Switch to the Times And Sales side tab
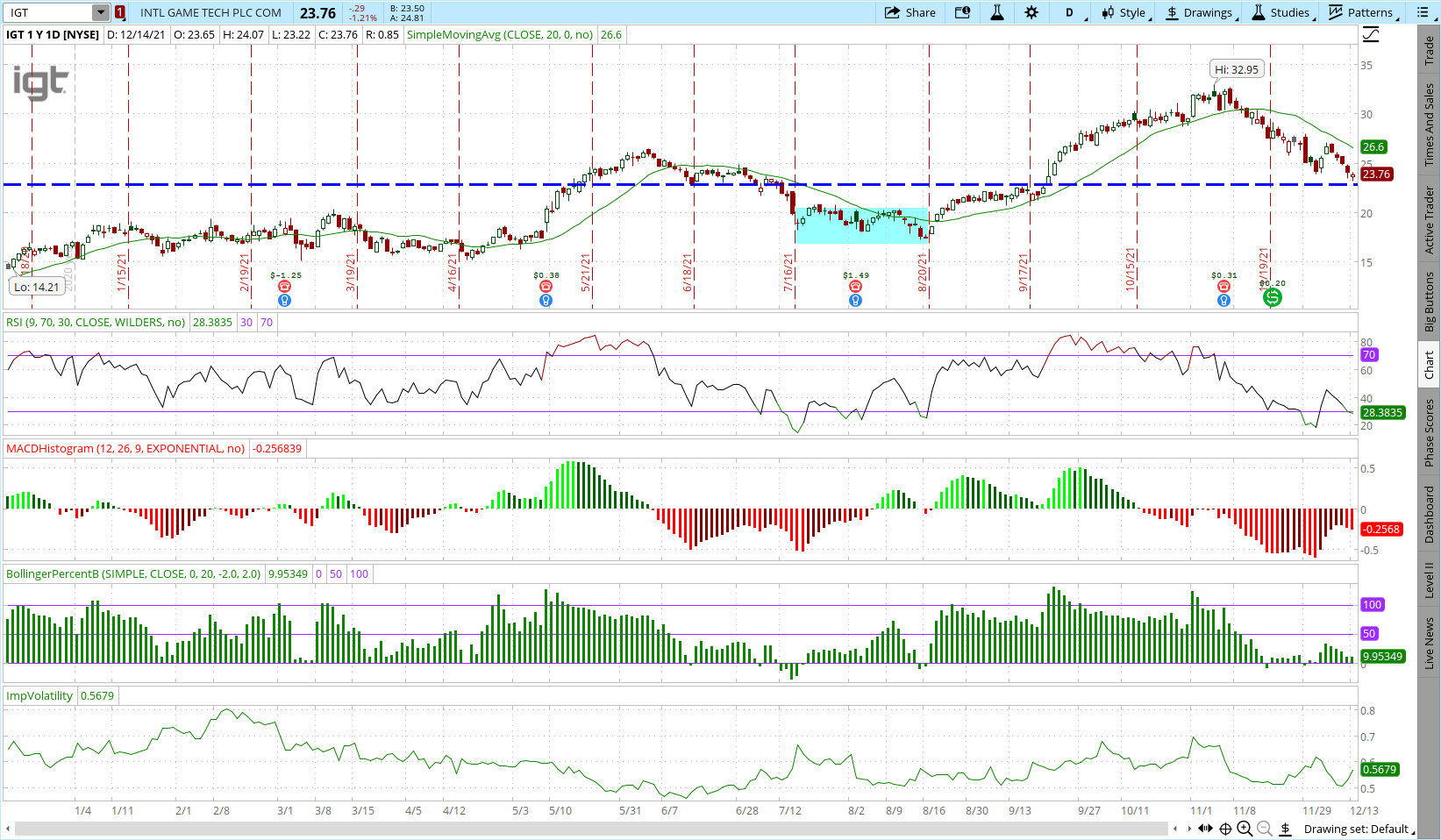Viewport: 1441px width, 840px height. pos(1430,125)
